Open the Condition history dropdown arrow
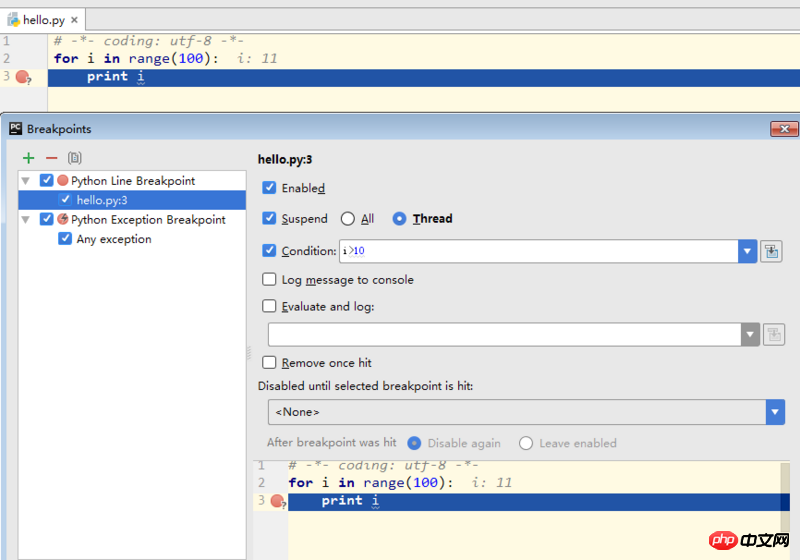Image resolution: width=800 pixels, height=560 pixels. coord(747,251)
